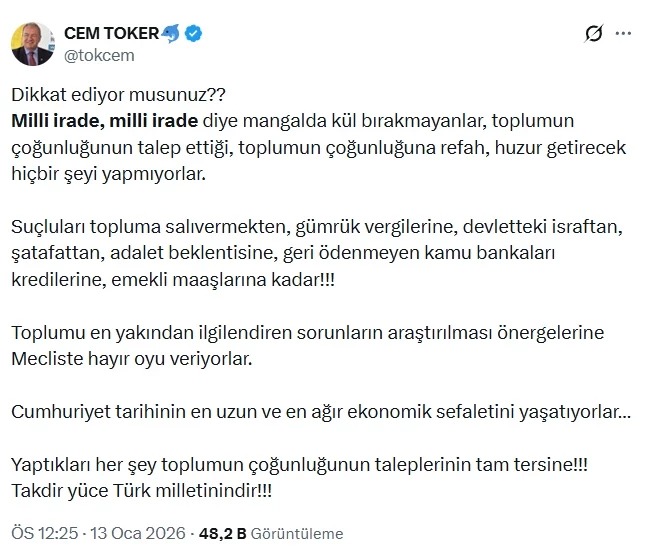650x557 pixels.
Task: Click "Takdir yüce Türk milletinindir!!!" line
Action: 140,490
